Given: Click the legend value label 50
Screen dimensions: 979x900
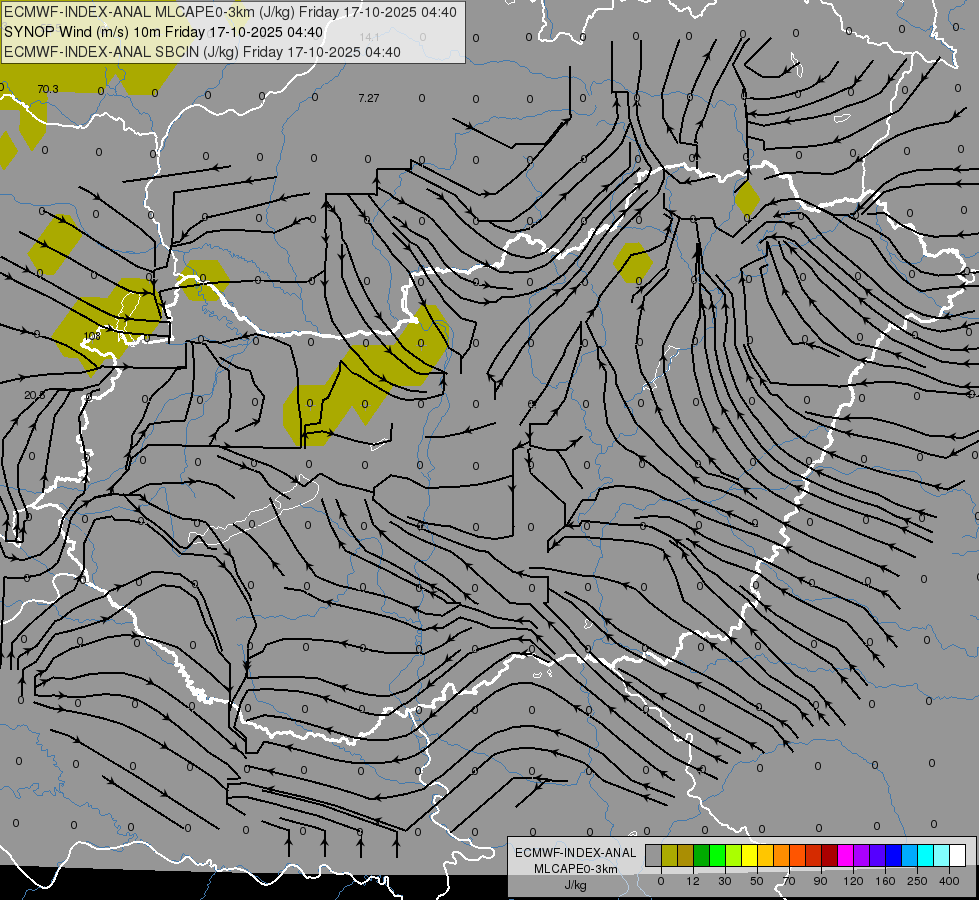Looking at the screenshot, I should [x=757, y=881].
